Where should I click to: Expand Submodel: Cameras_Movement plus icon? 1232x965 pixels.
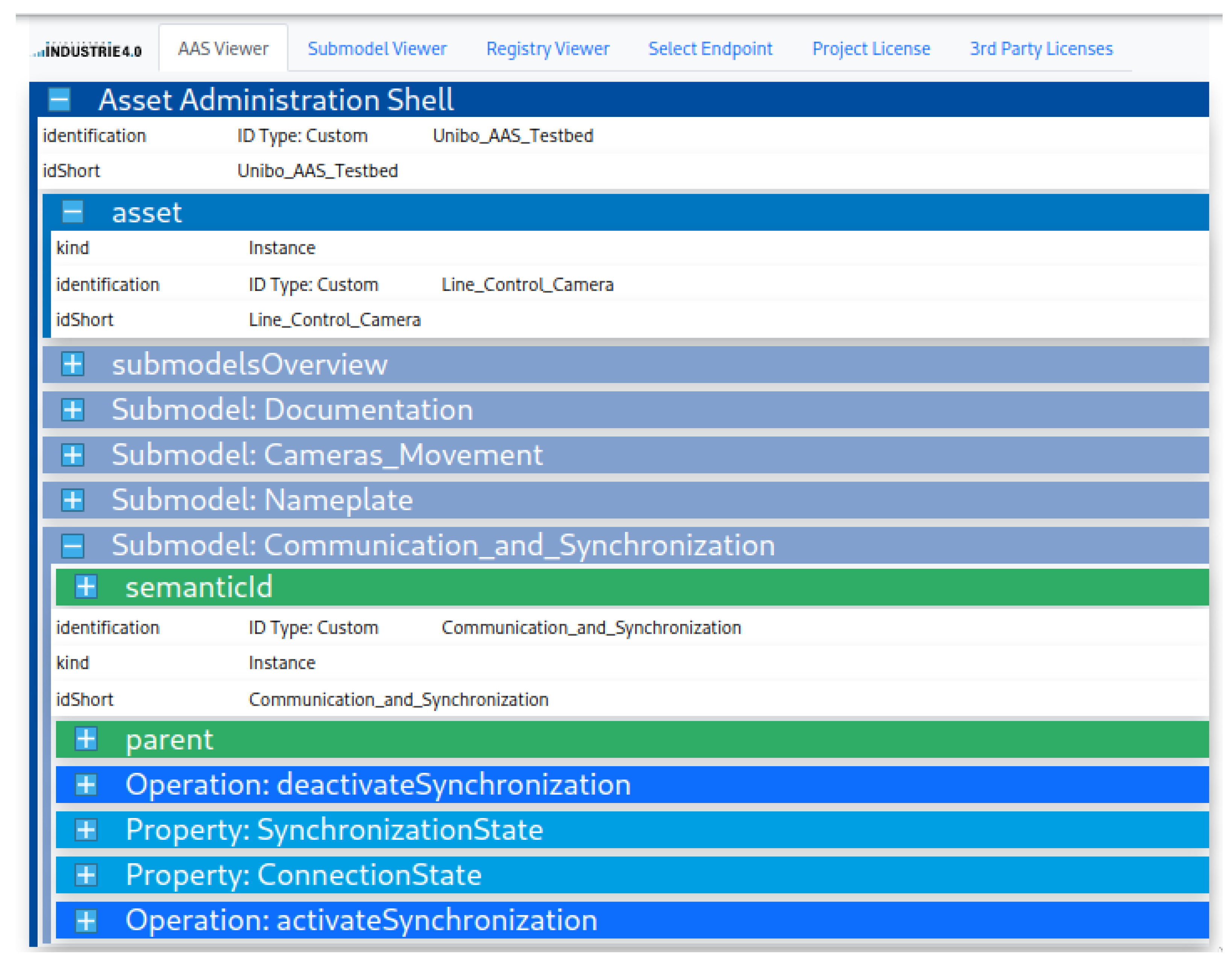73,455
